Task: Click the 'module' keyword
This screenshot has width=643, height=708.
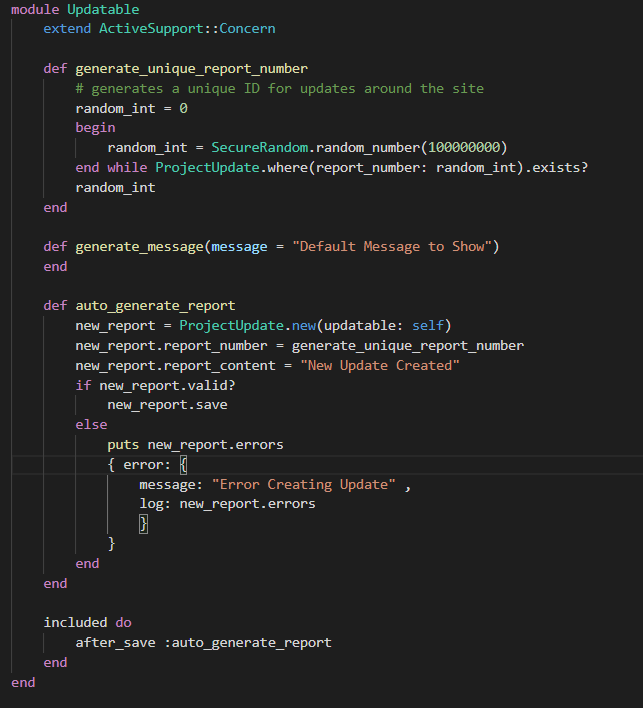Action: coord(35,10)
